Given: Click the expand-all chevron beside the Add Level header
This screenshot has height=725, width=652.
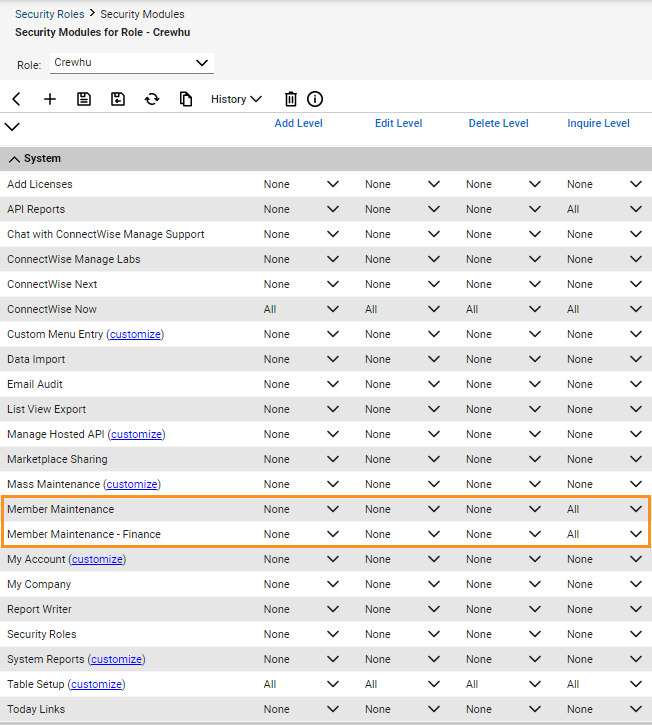Looking at the screenshot, I should [x=12, y=126].
